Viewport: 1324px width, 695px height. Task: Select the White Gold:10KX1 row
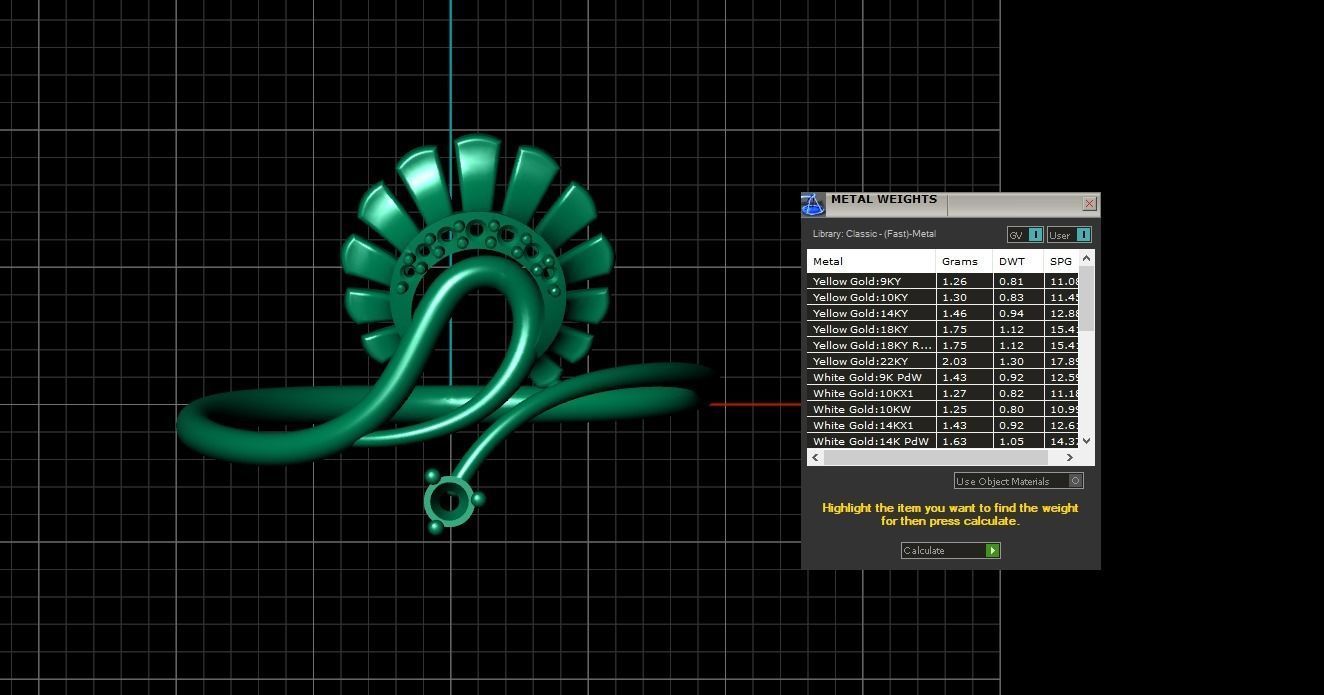[x=943, y=393]
